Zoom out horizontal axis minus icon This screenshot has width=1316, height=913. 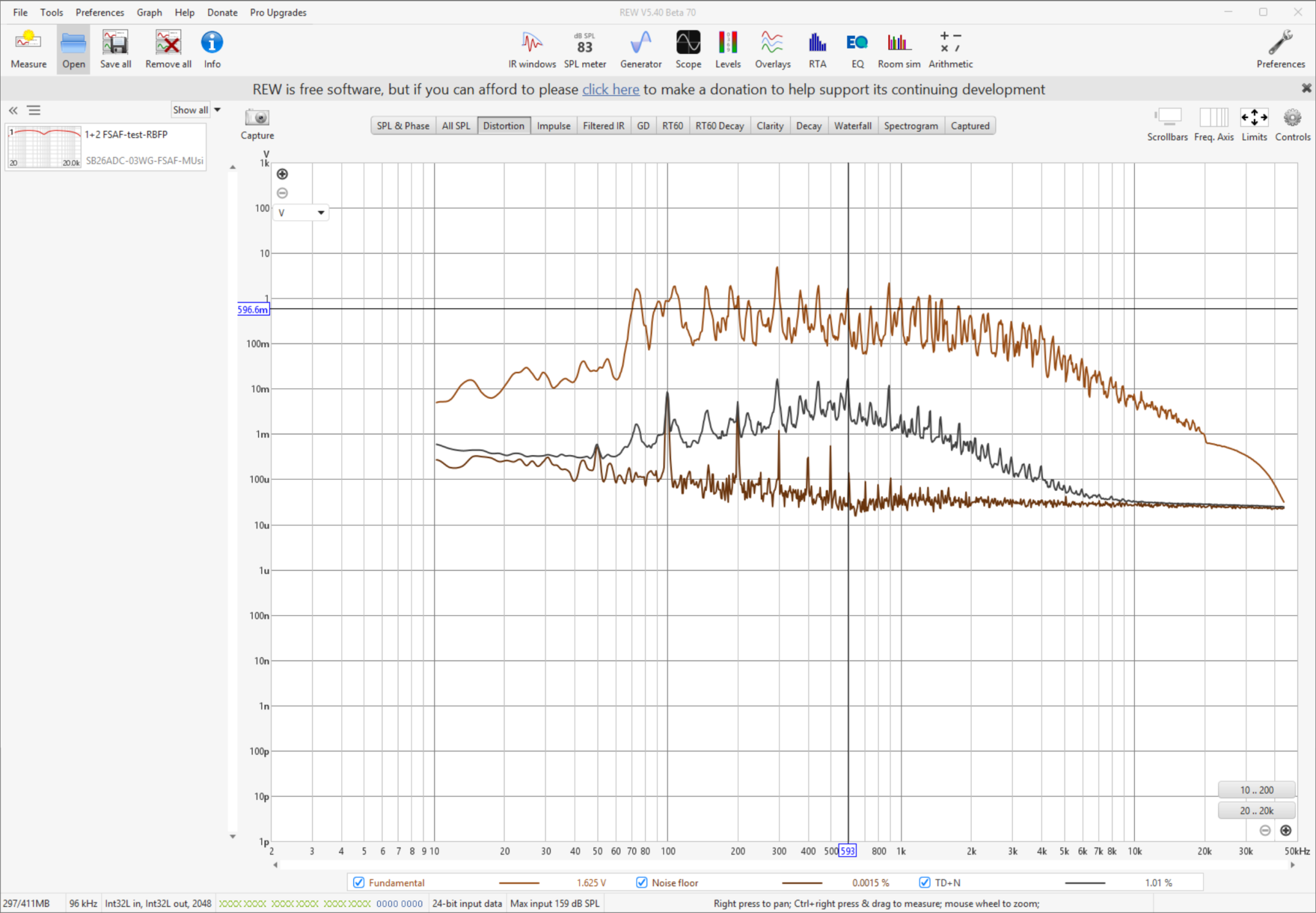(1265, 830)
